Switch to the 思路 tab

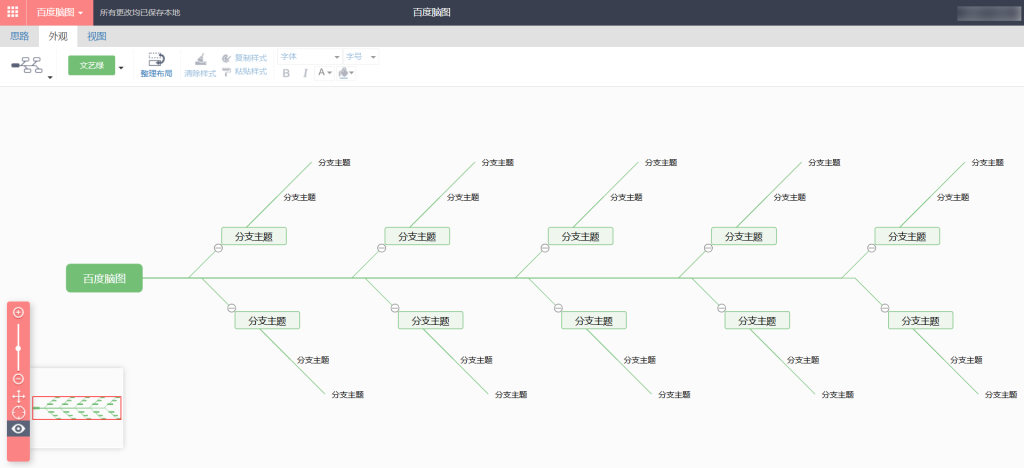pos(19,37)
